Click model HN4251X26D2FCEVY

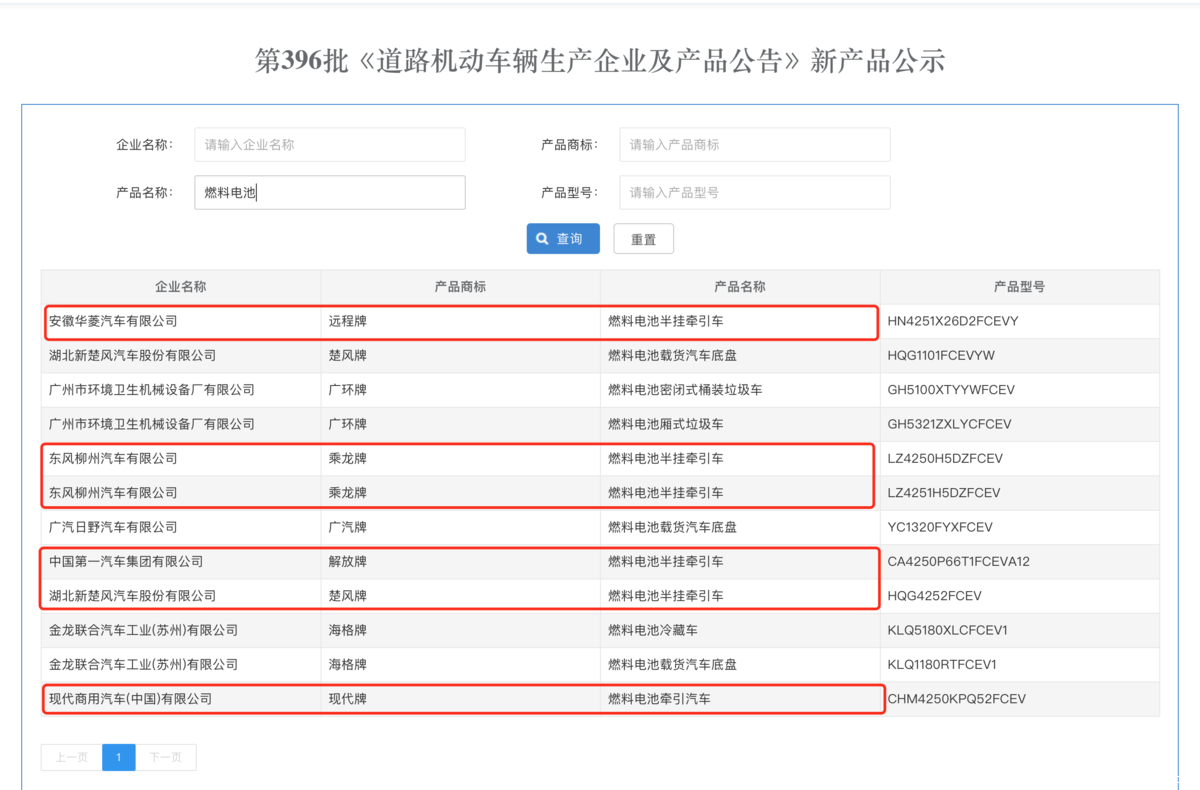click(x=954, y=321)
